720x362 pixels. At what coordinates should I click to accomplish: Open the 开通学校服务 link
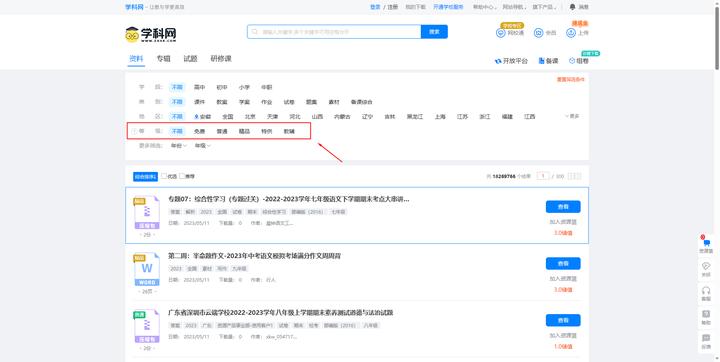pos(448,7)
